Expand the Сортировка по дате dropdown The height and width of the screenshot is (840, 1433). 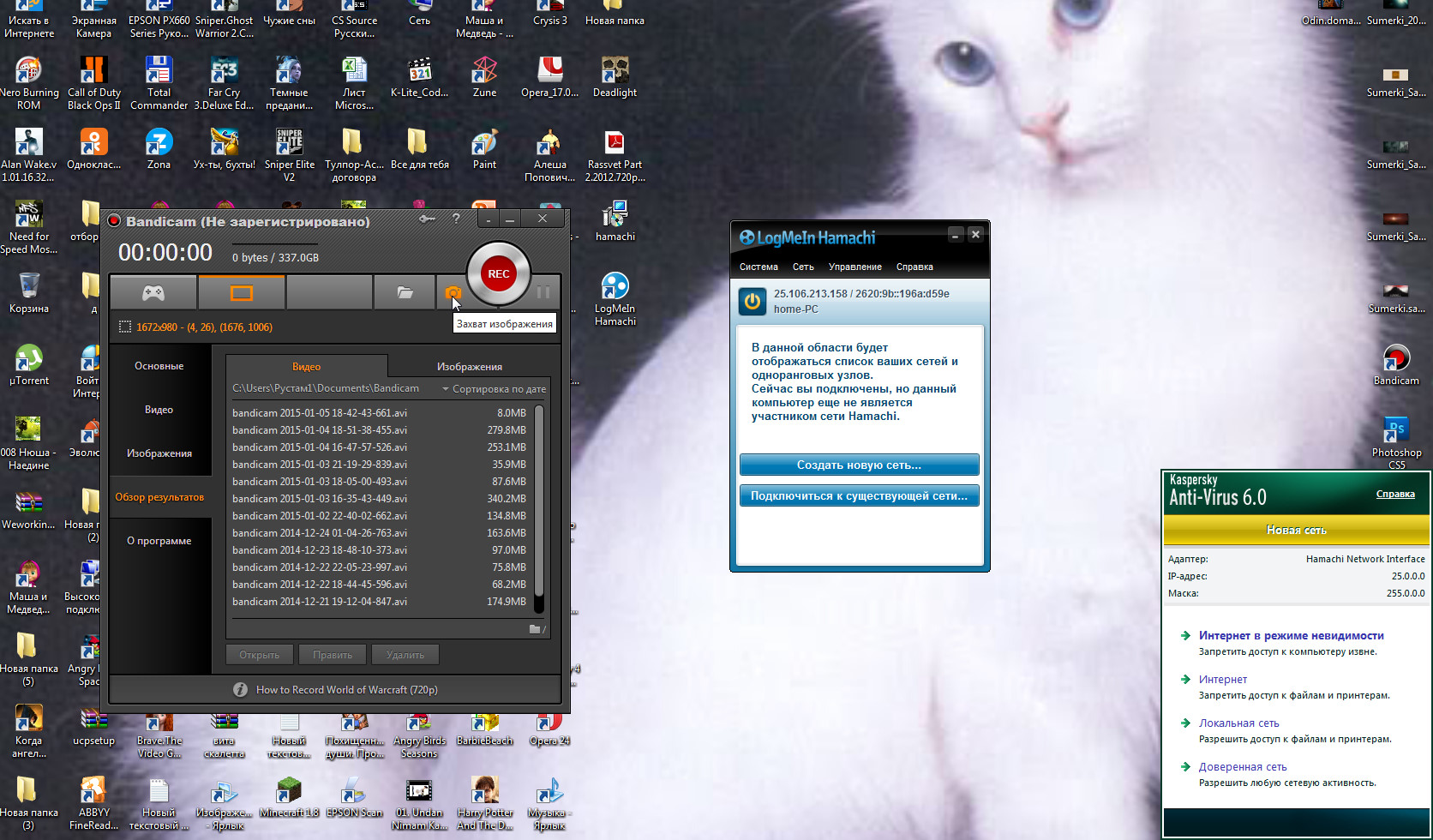pos(494,389)
